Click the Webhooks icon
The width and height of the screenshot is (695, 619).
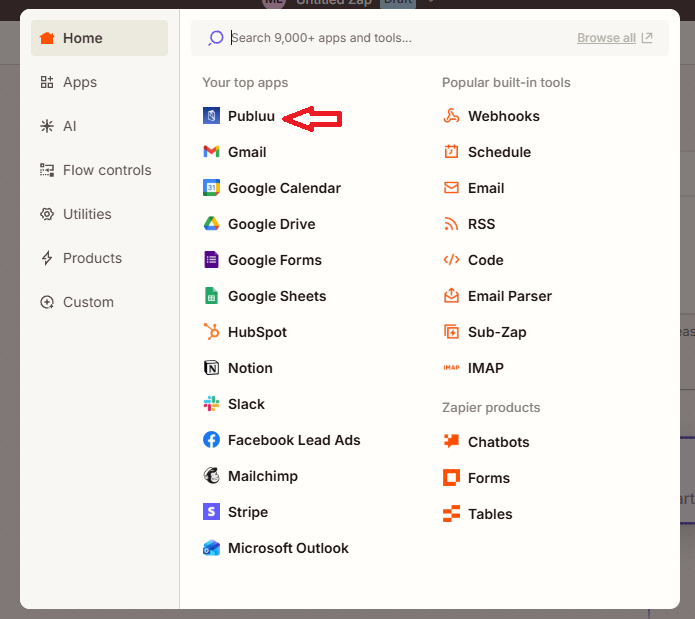tap(451, 116)
